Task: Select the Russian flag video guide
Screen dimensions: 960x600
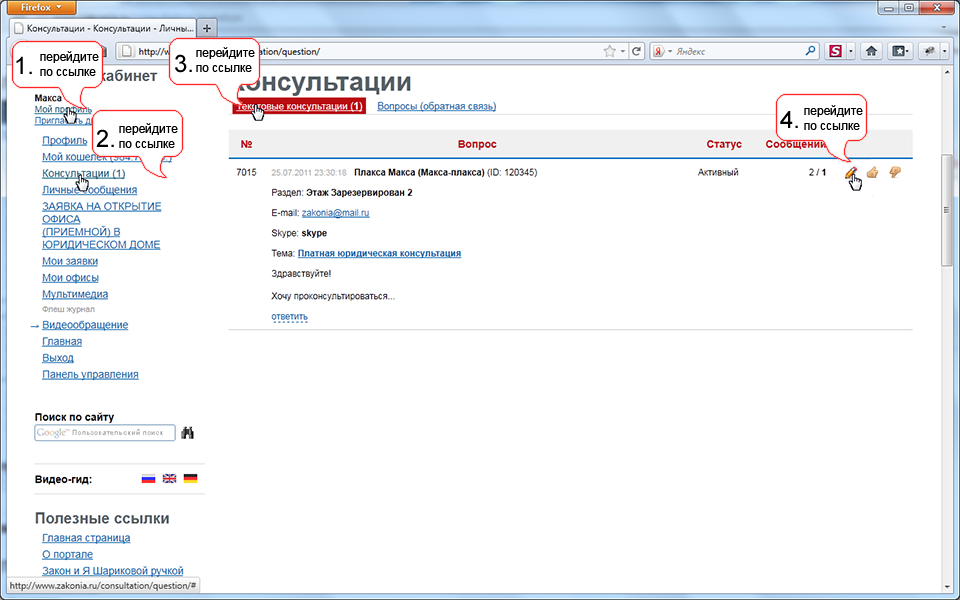Action: point(148,479)
